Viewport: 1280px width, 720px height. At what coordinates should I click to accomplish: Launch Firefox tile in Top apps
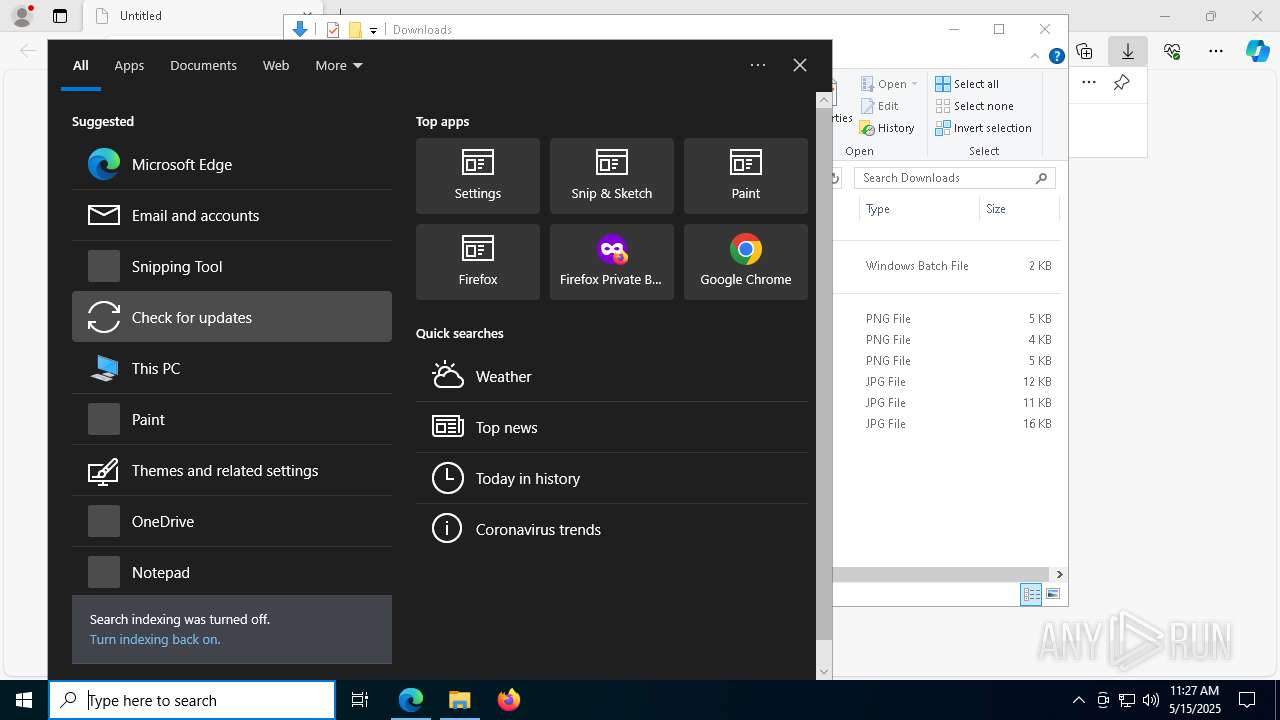[478, 262]
